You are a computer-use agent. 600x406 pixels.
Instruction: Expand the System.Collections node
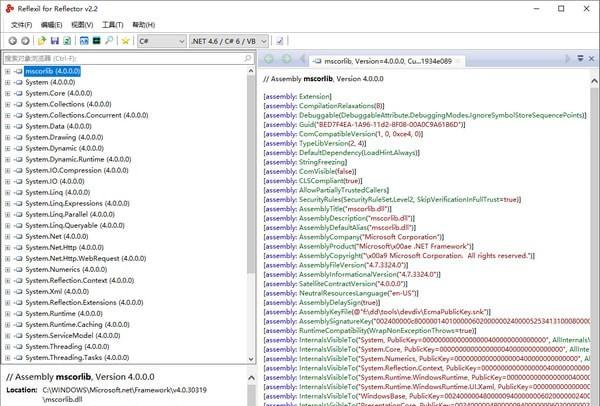8,104
